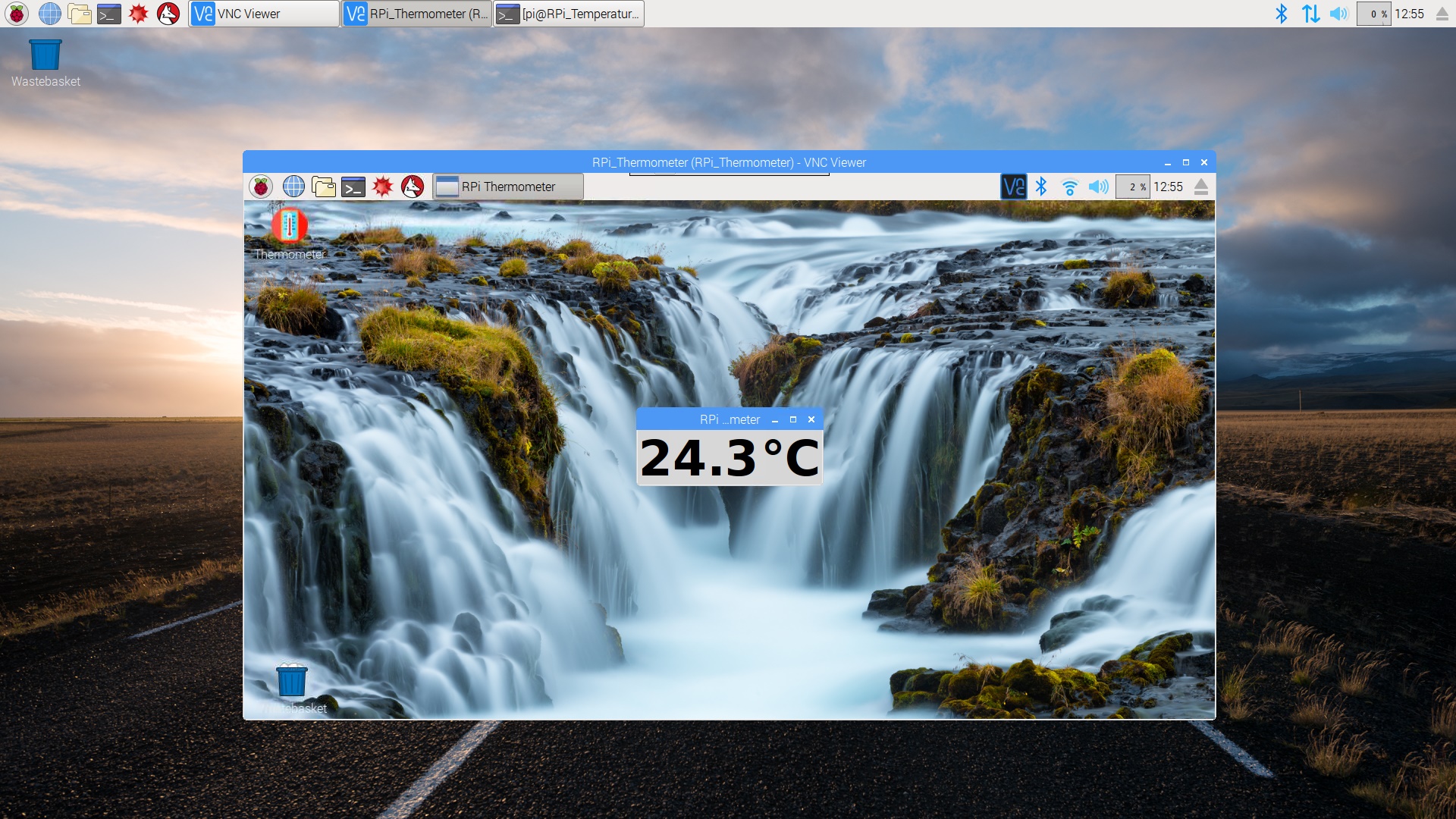Open remote Wolfram wolf icon inside VNC window

[x=413, y=187]
